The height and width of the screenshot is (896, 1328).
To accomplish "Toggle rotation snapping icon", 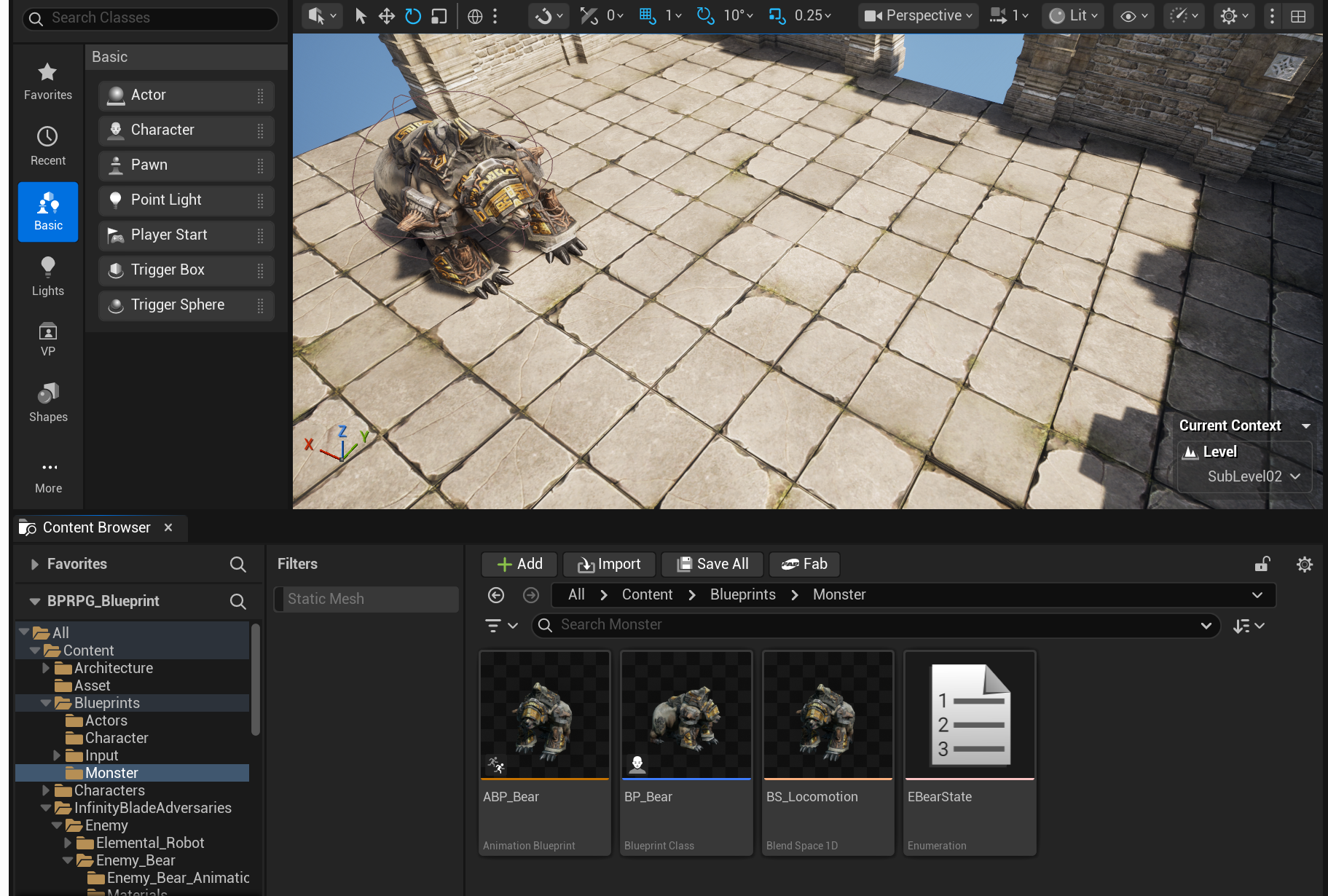I will (x=705, y=15).
